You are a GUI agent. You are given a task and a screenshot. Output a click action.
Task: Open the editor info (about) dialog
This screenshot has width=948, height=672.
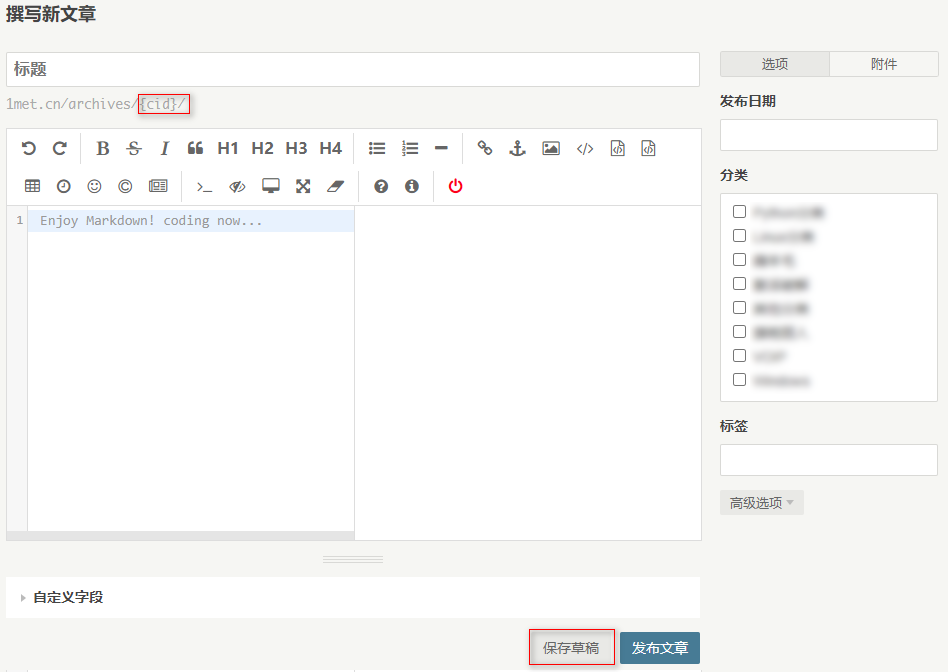pos(412,186)
